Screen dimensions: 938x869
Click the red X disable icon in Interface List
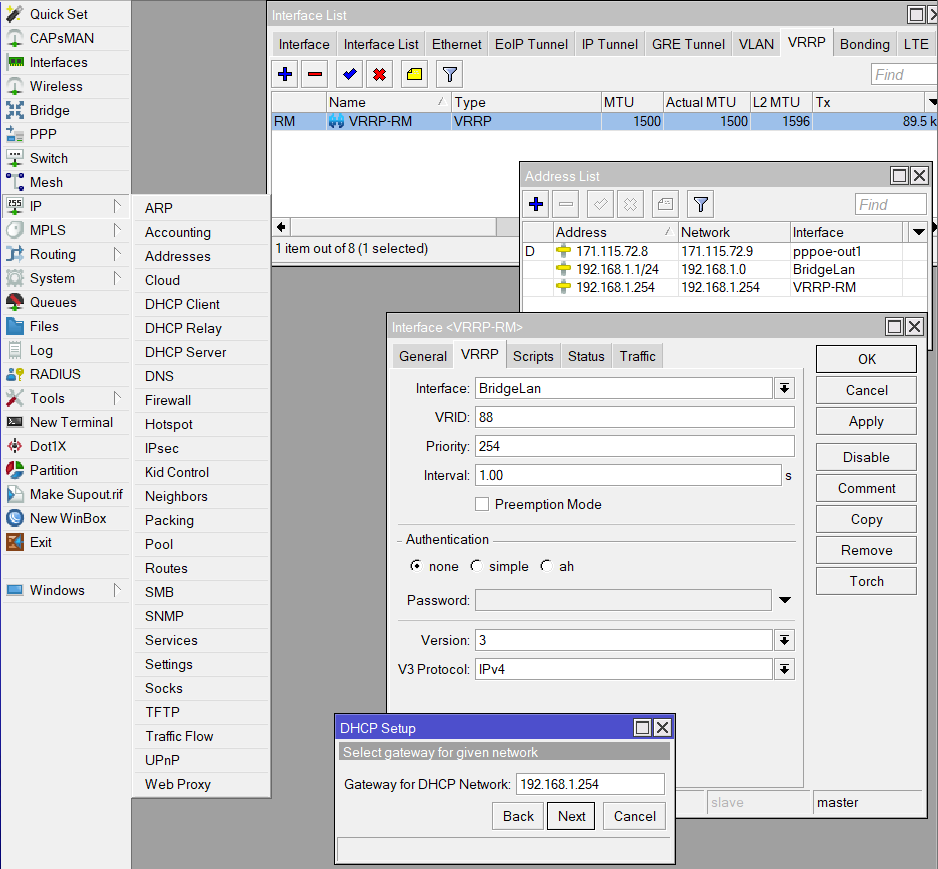[x=380, y=74]
